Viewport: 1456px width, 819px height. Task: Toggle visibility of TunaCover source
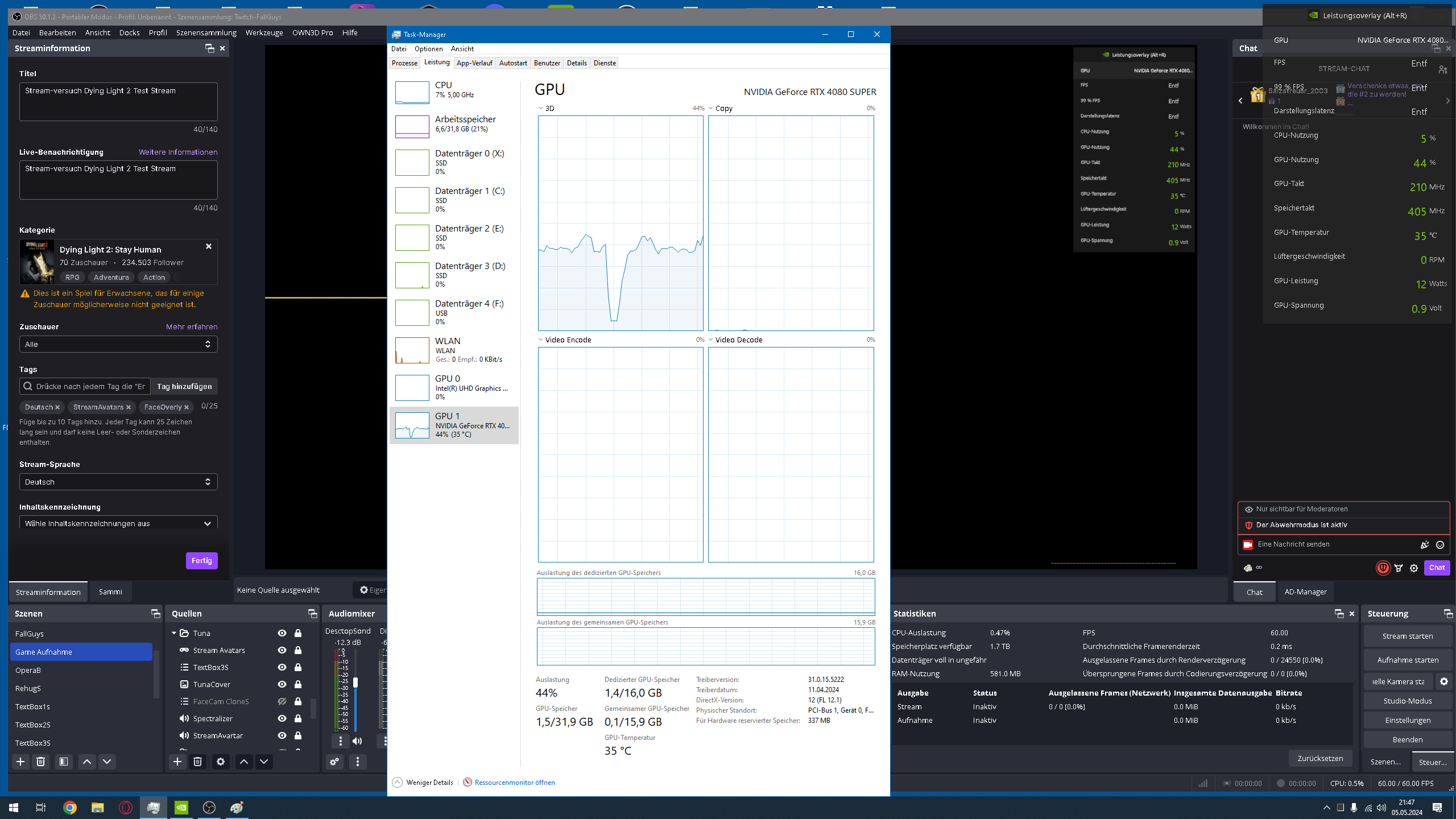tap(282, 684)
